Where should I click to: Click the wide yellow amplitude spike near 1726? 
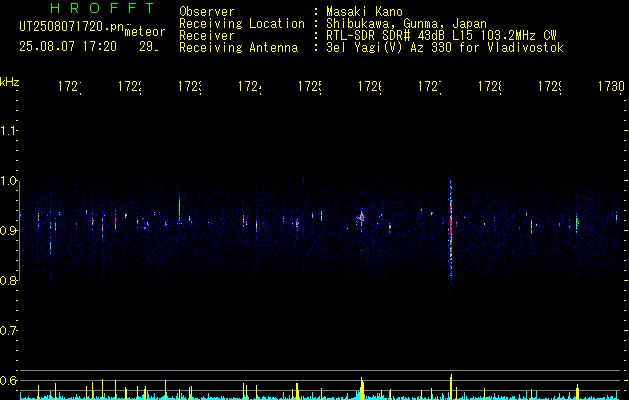tap(362, 388)
